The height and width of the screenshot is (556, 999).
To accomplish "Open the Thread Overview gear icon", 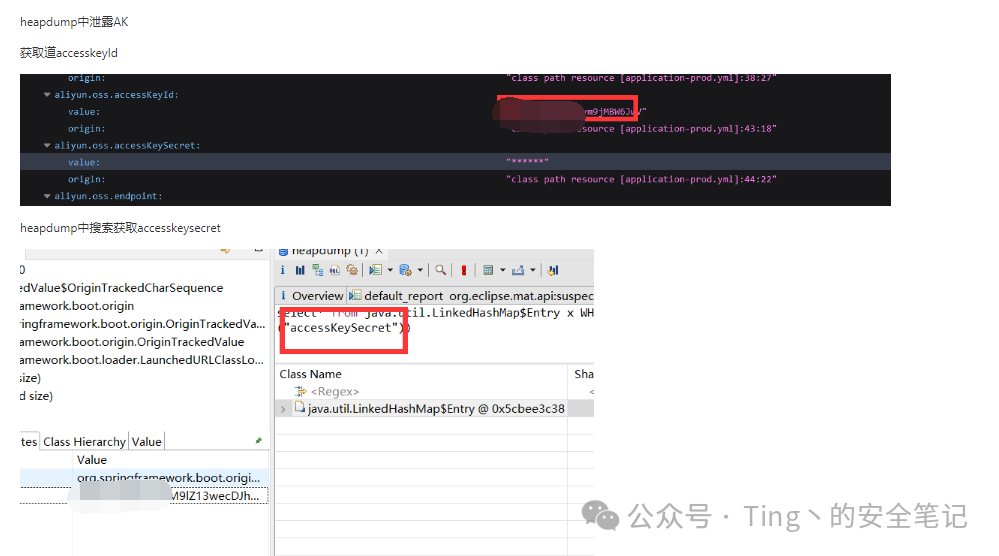I will point(352,270).
